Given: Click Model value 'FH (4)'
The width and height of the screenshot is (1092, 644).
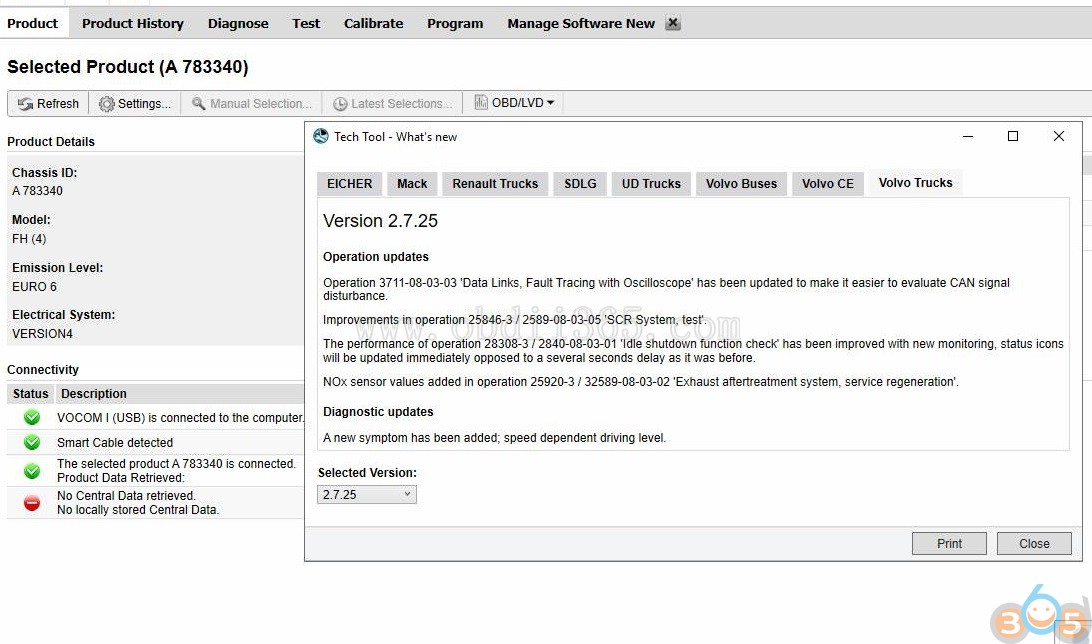Looking at the screenshot, I should tap(29, 239).
